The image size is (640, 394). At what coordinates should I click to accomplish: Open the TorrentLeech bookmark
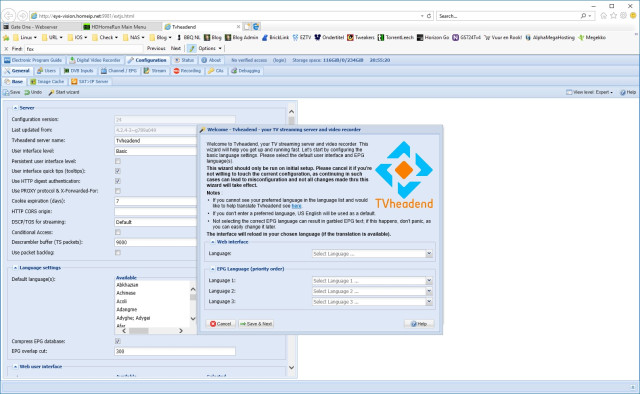(x=396, y=38)
